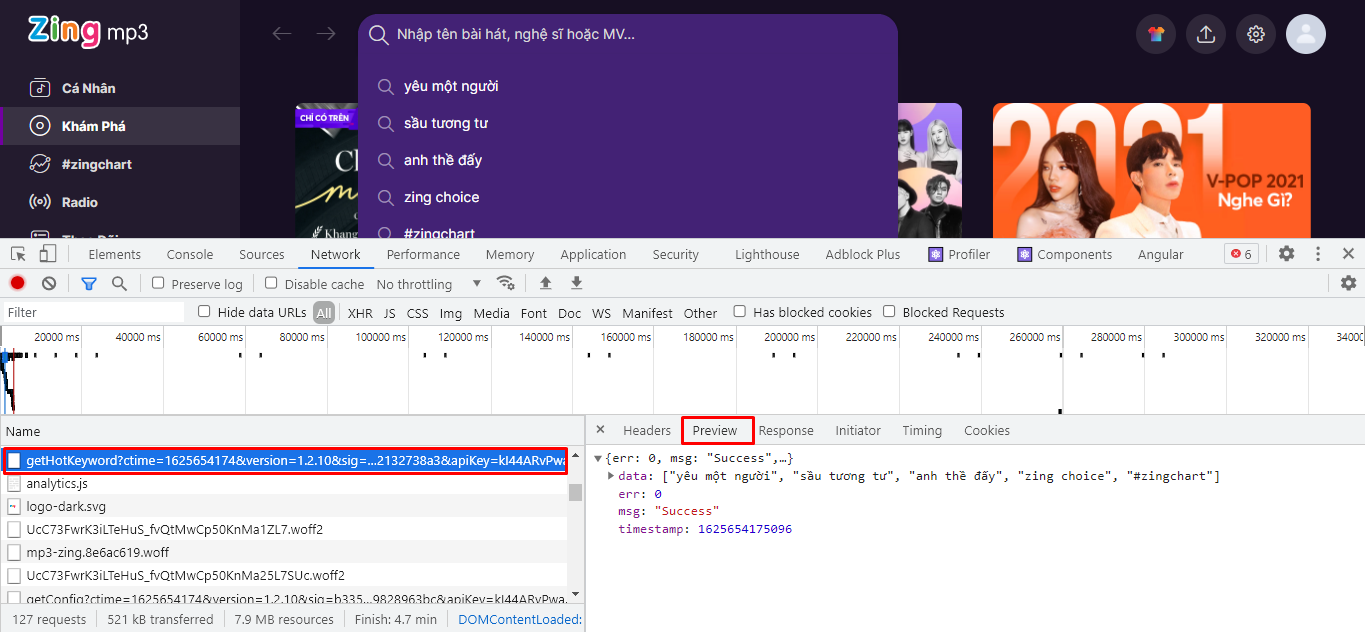Open the Response detail tab

pos(786,430)
